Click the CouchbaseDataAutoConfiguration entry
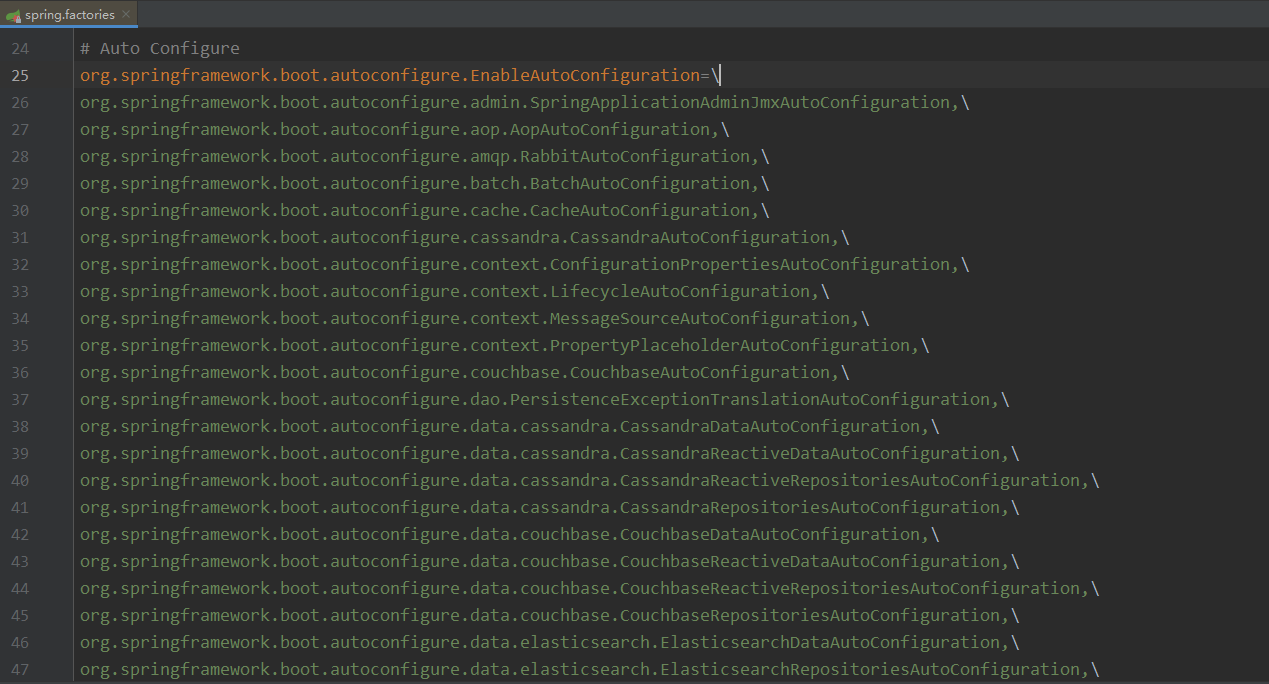The image size is (1269, 684). (x=770, y=535)
